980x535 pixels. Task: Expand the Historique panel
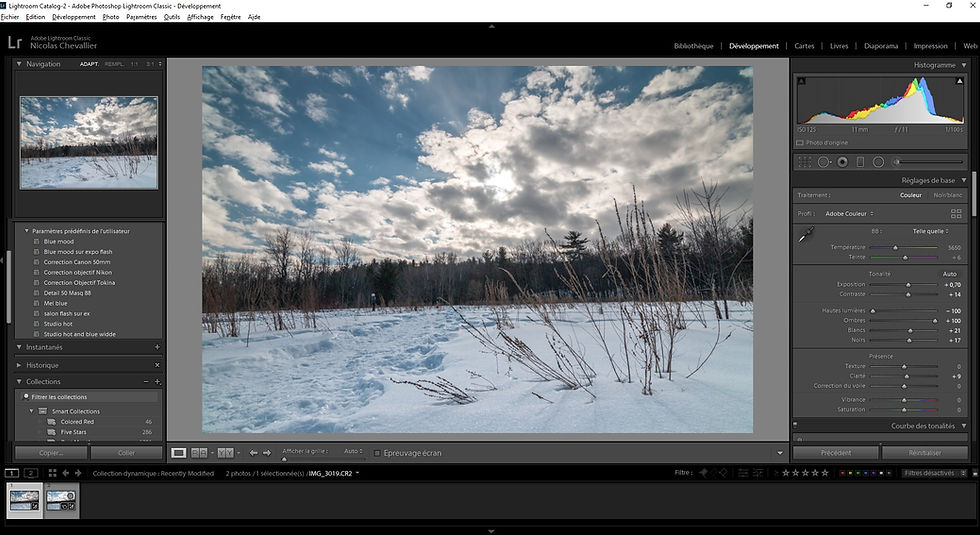tap(19, 365)
